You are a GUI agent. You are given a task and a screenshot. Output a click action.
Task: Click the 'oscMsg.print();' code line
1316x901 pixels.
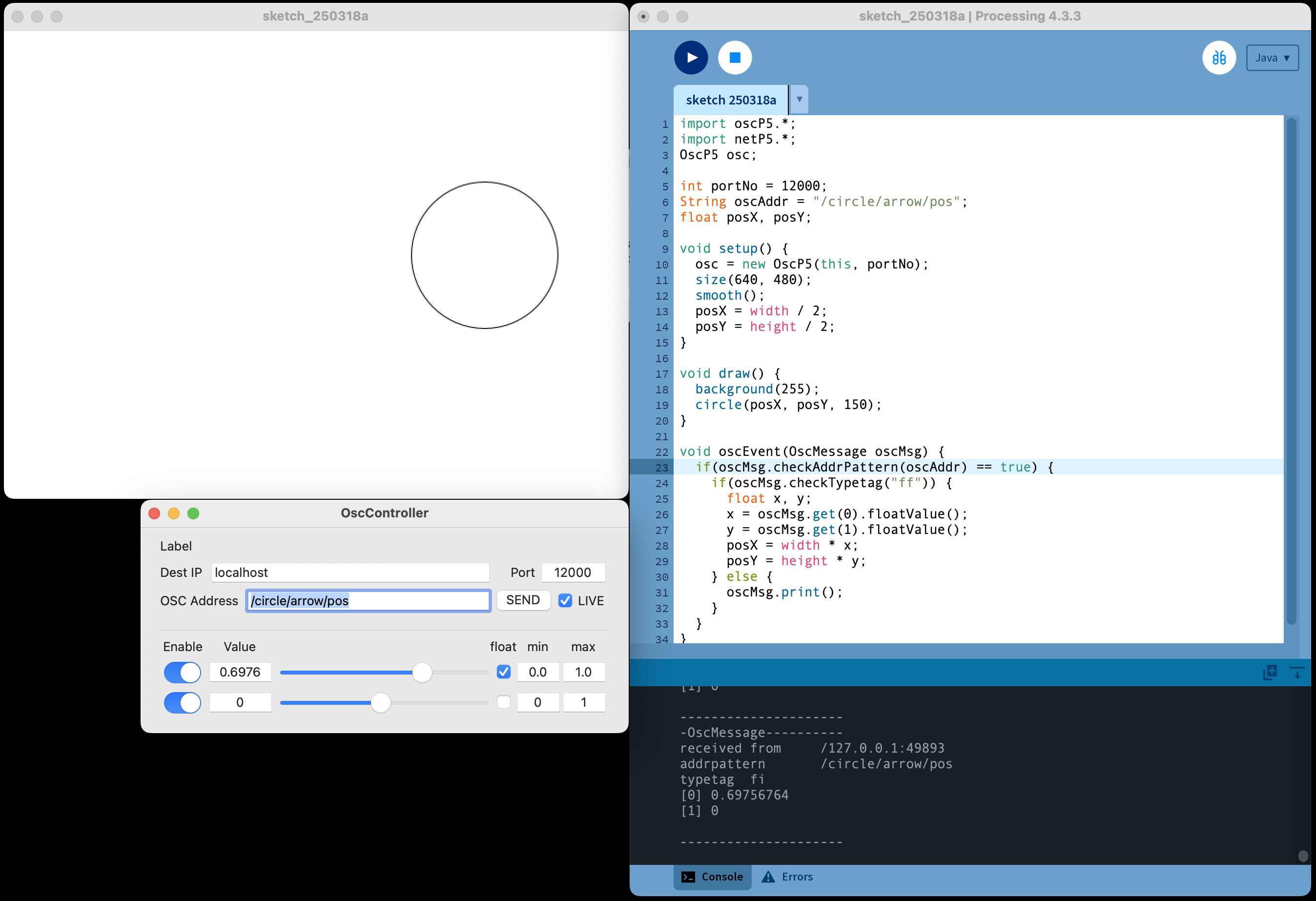784,593
